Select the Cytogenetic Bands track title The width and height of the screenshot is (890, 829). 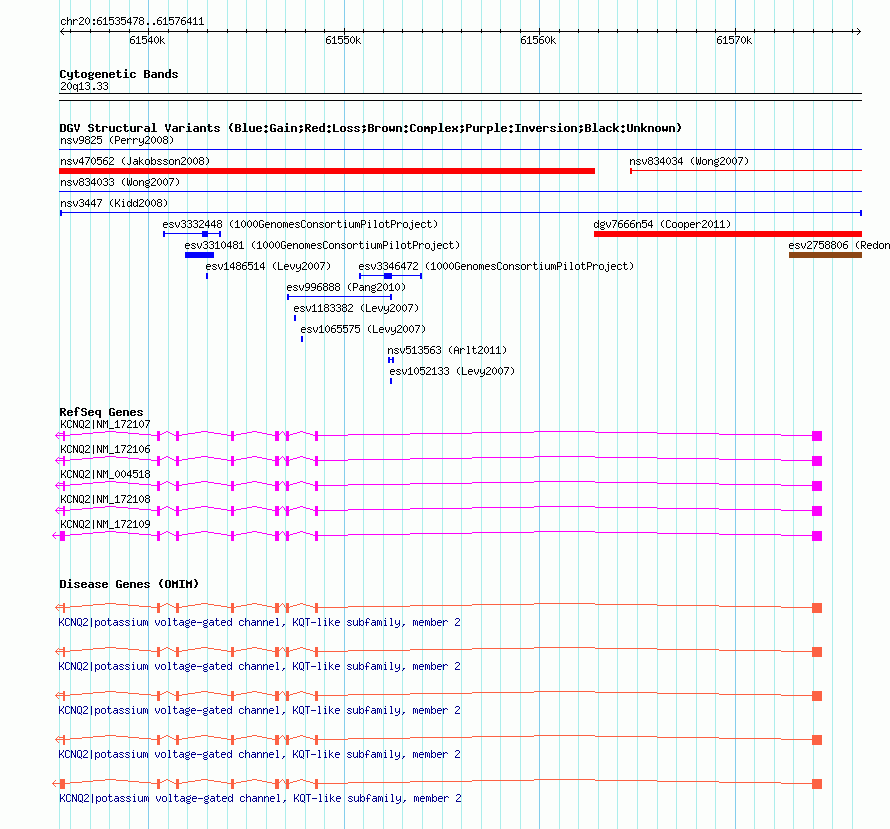pyautogui.click(x=119, y=74)
